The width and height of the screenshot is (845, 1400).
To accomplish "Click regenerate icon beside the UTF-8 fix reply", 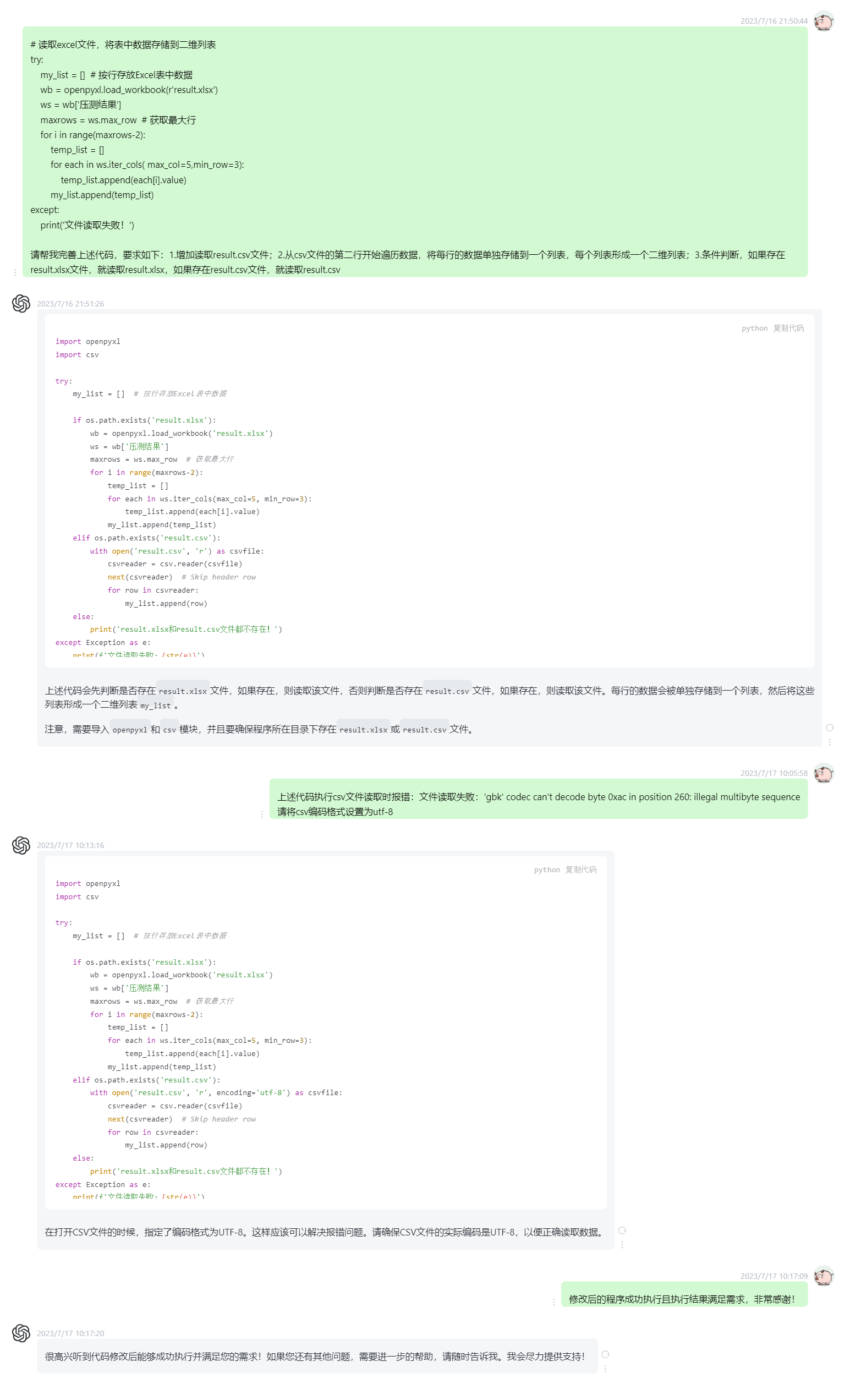I will [622, 1231].
